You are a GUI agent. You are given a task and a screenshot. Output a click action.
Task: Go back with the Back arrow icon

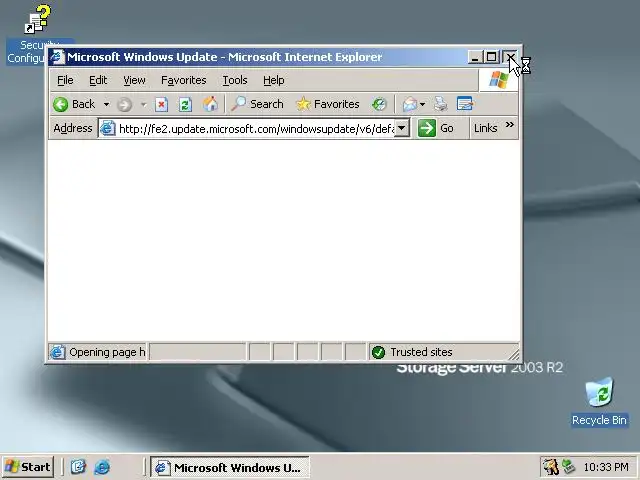click(60, 104)
